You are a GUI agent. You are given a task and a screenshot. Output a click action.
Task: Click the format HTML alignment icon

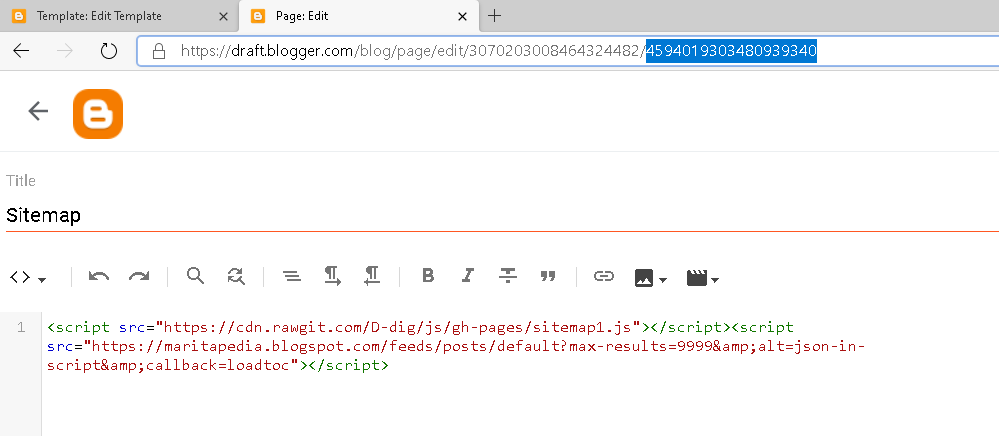click(x=292, y=276)
